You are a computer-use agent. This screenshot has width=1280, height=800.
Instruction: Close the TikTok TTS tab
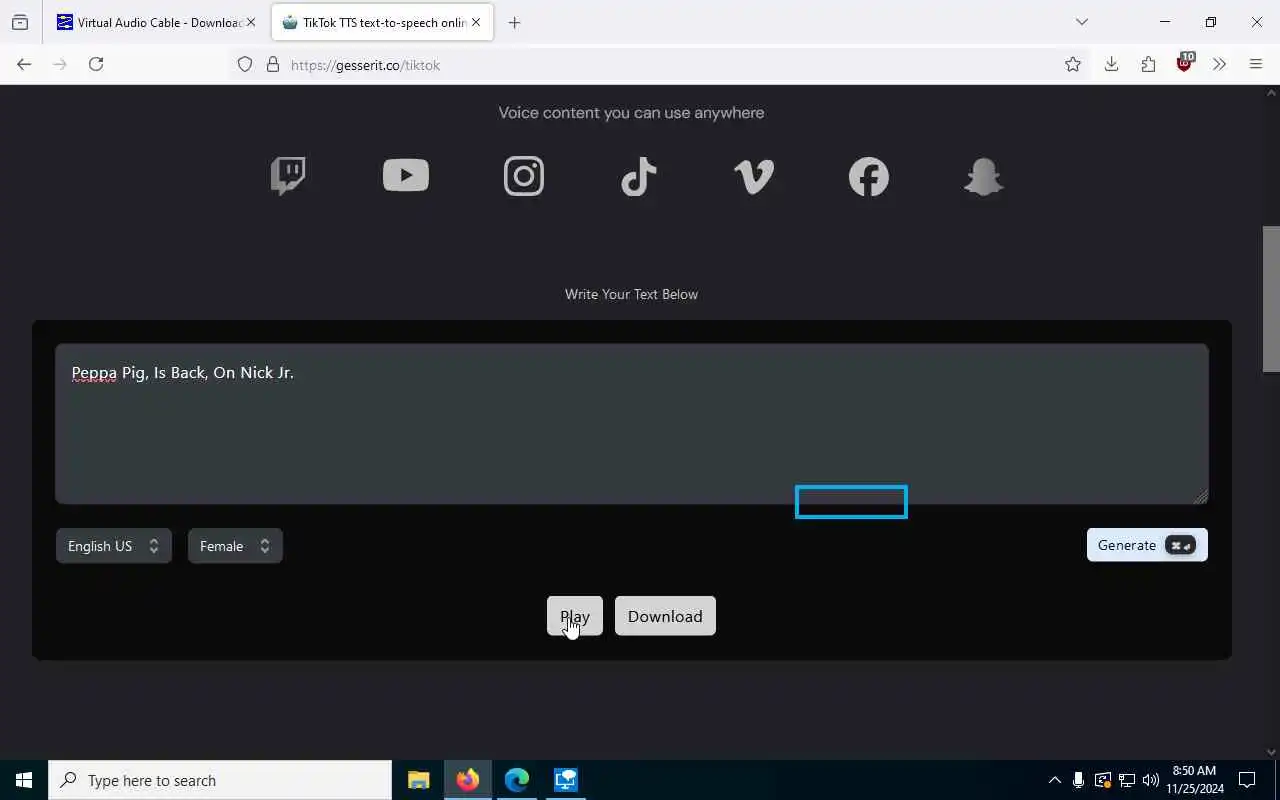tap(476, 22)
